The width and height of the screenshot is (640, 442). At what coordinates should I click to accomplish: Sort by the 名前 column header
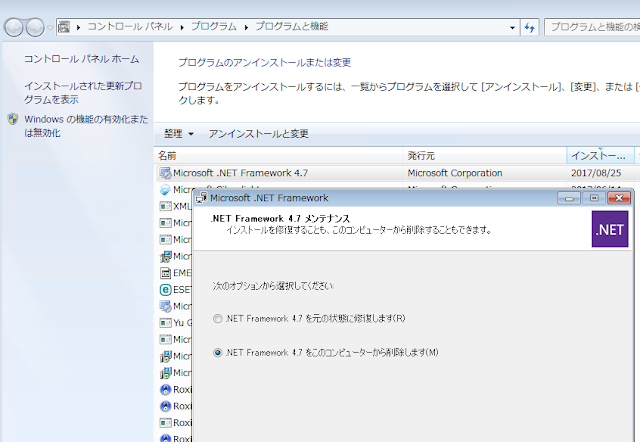point(279,155)
